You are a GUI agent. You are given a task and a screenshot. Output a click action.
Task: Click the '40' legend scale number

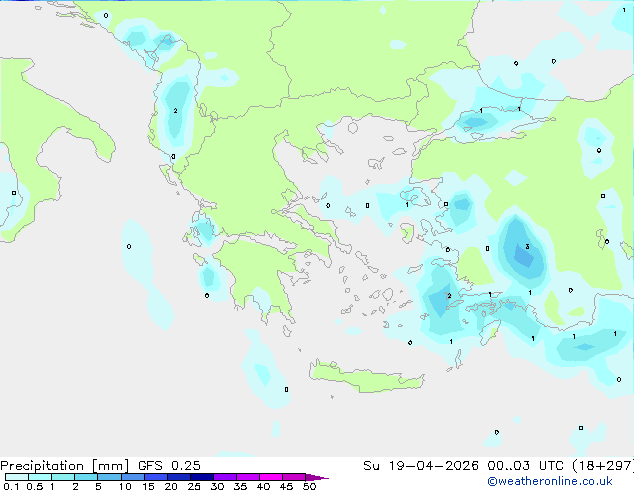[x=263, y=486]
